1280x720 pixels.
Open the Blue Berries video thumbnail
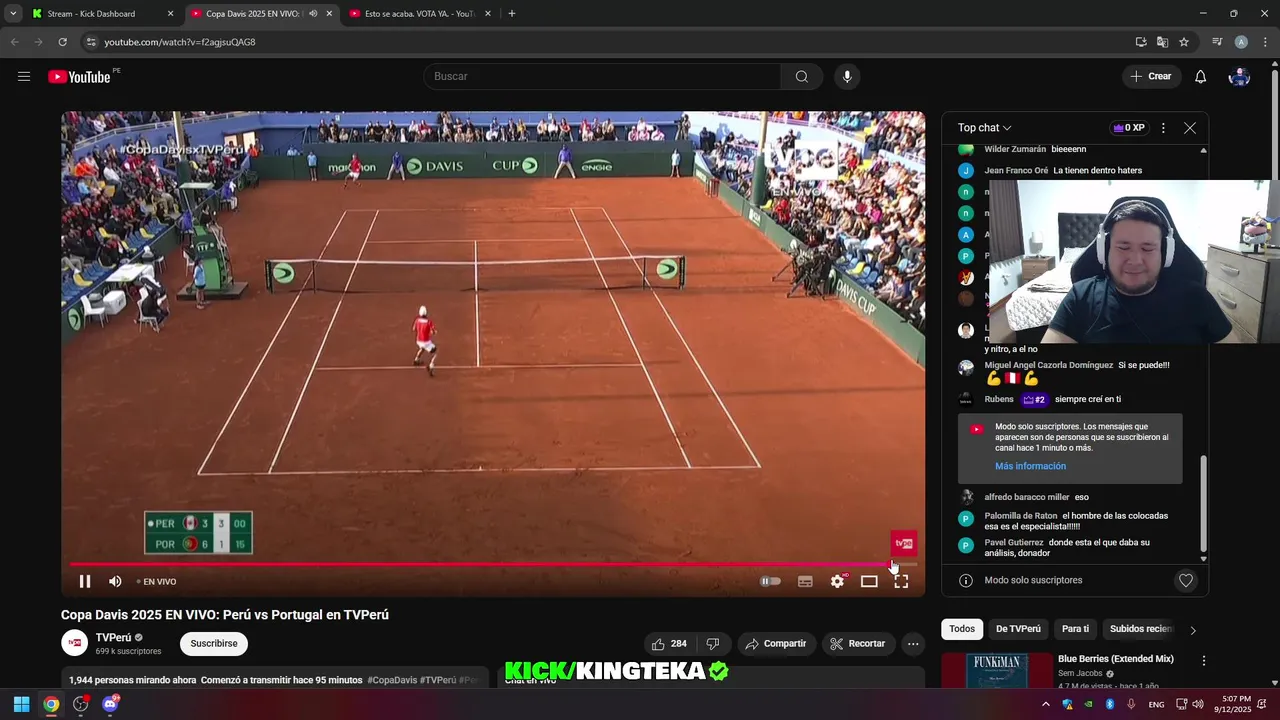(997, 671)
